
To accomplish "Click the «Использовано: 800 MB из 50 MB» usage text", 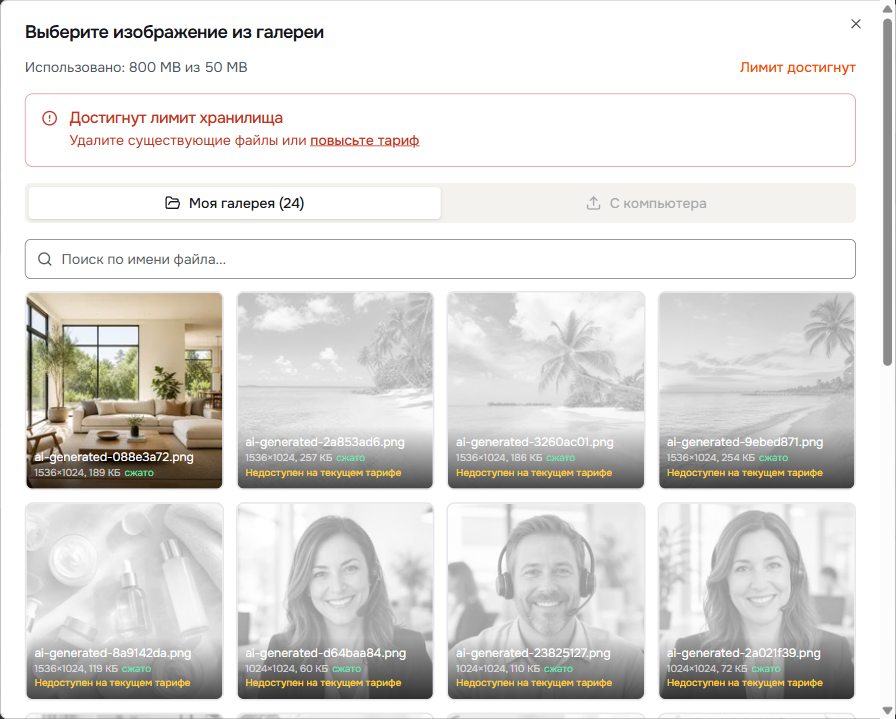I will coord(136,67).
